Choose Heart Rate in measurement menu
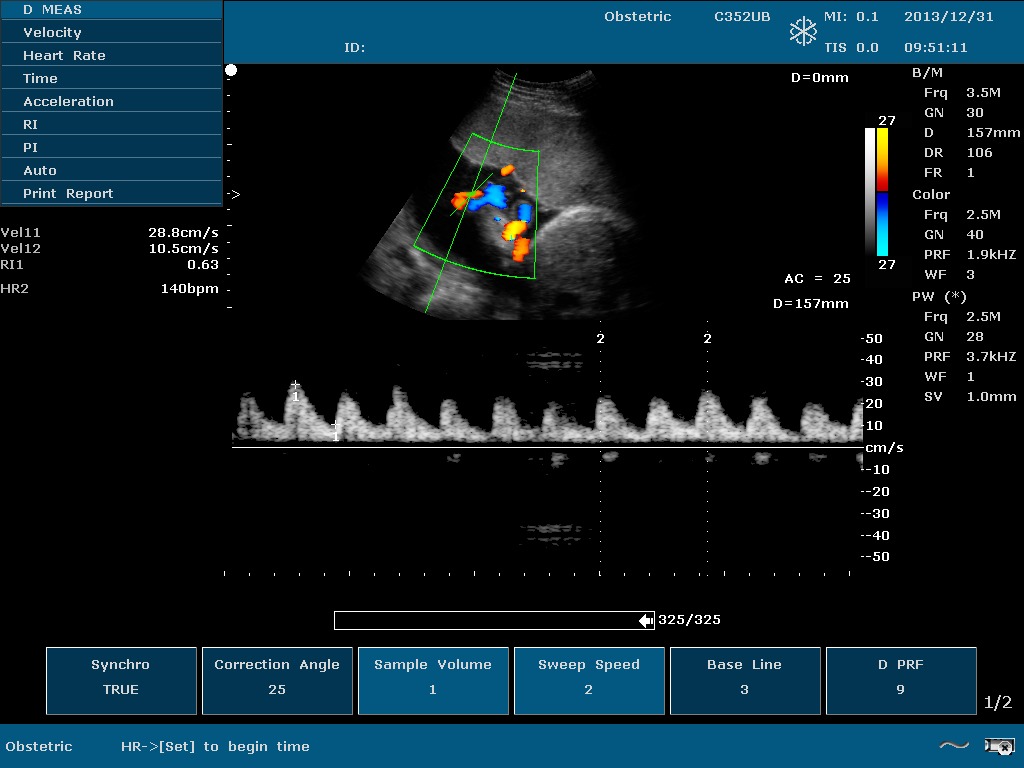The image size is (1024, 768). (x=110, y=56)
